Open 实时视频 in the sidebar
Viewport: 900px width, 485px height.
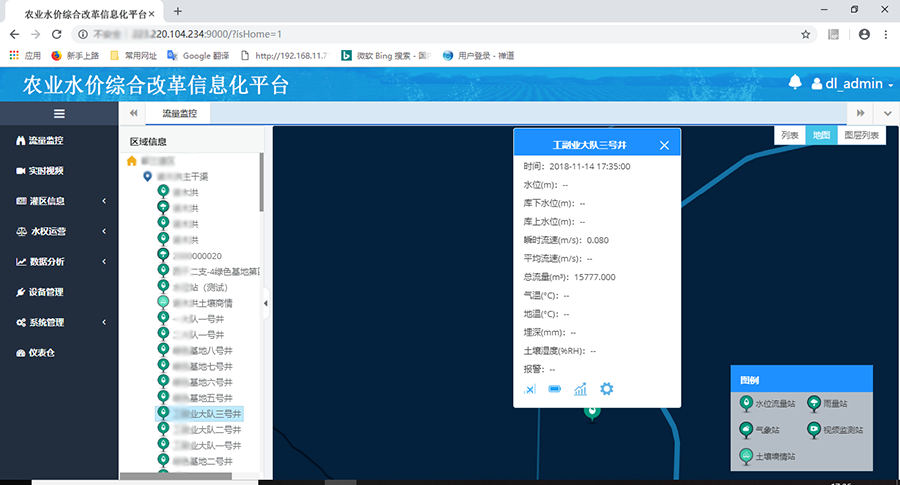click(x=45, y=171)
